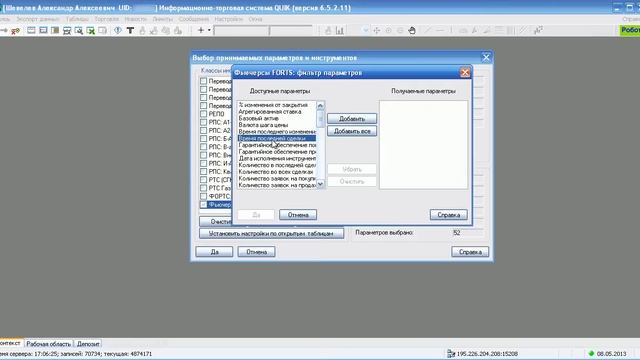Click Установить настройки по открытым таблицам button

point(271,233)
